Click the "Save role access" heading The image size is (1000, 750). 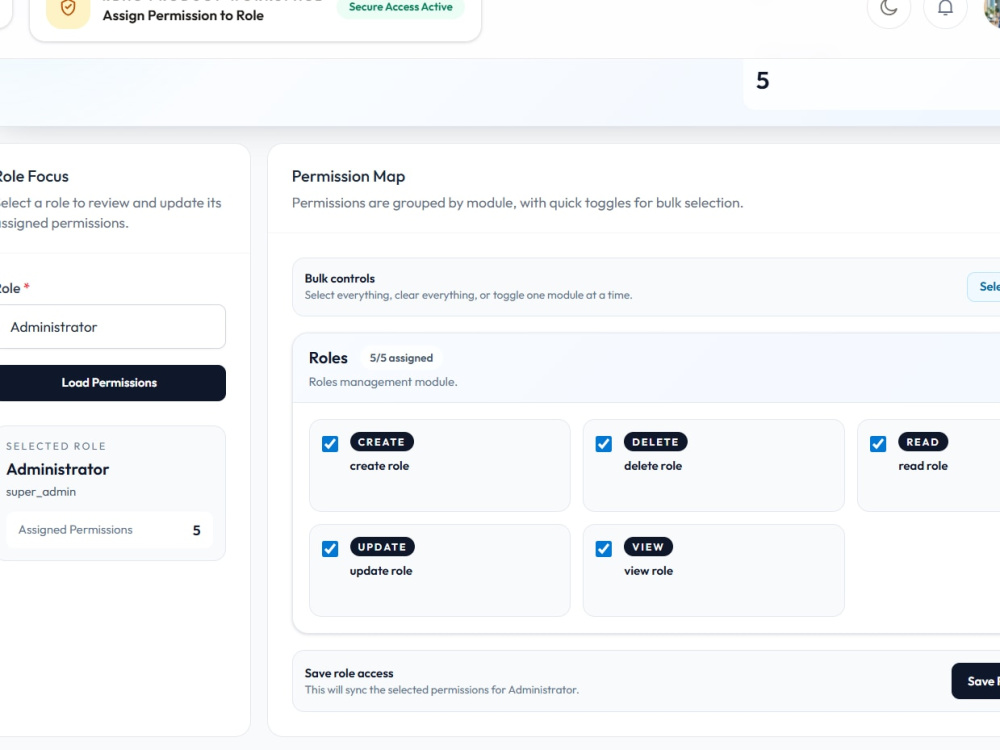(349, 673)
